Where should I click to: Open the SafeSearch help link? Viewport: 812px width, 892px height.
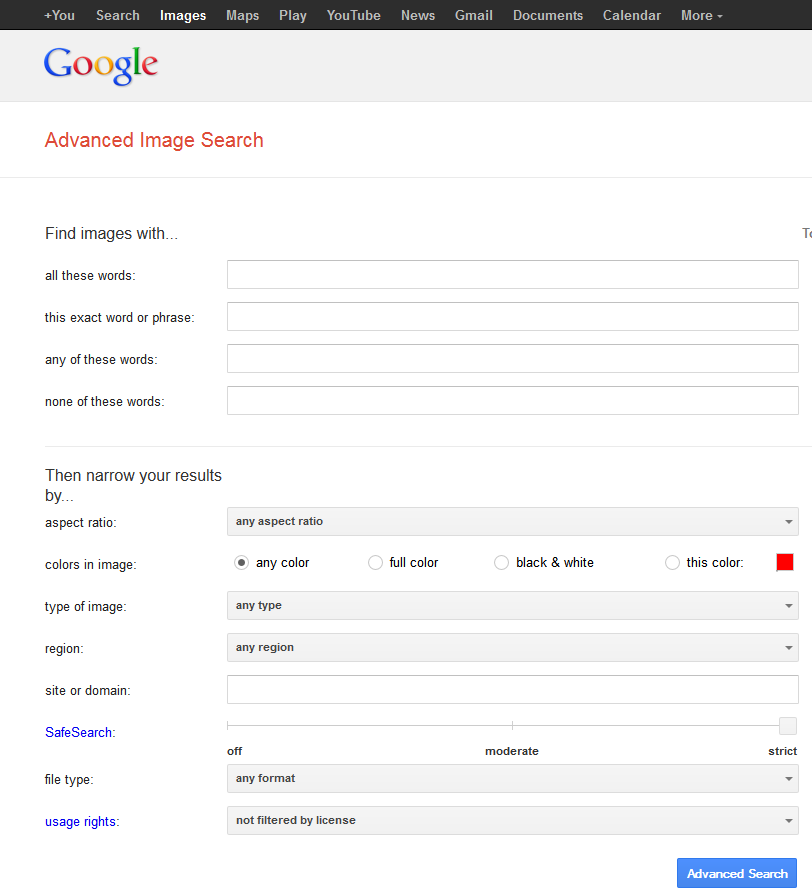[x=79, y=733]
